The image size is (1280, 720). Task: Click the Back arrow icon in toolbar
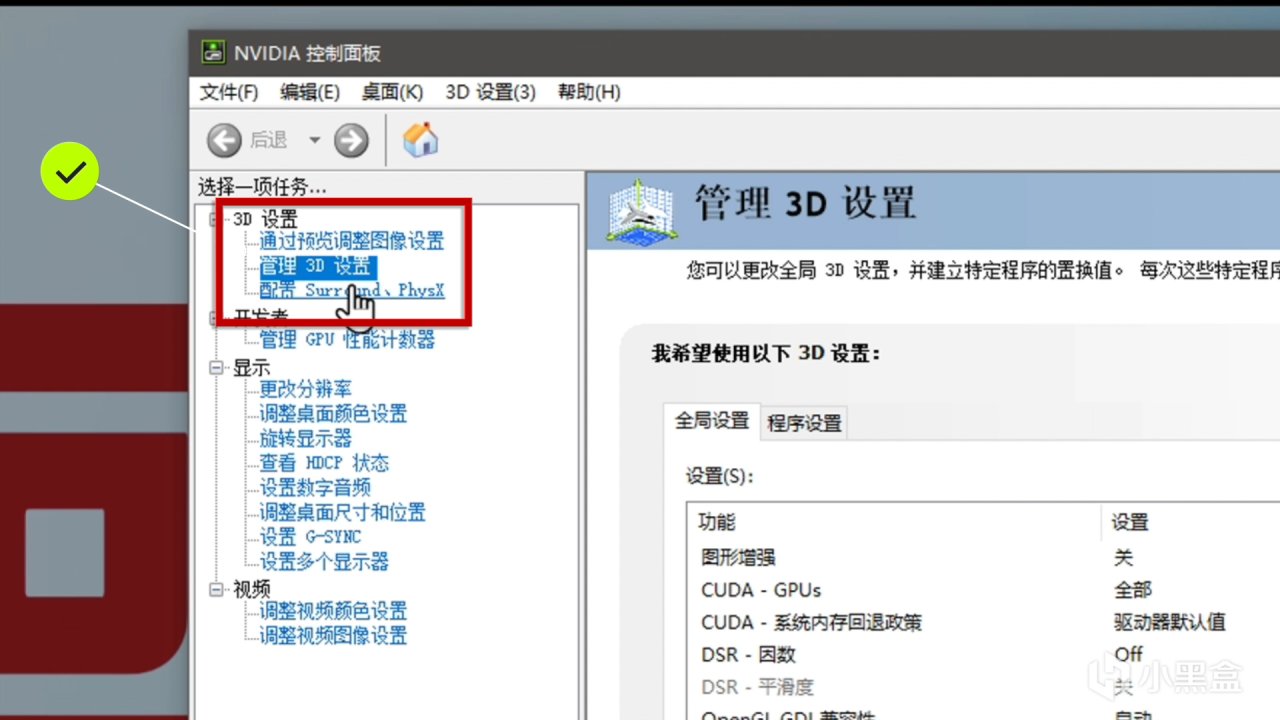click(x=224, y=140)
